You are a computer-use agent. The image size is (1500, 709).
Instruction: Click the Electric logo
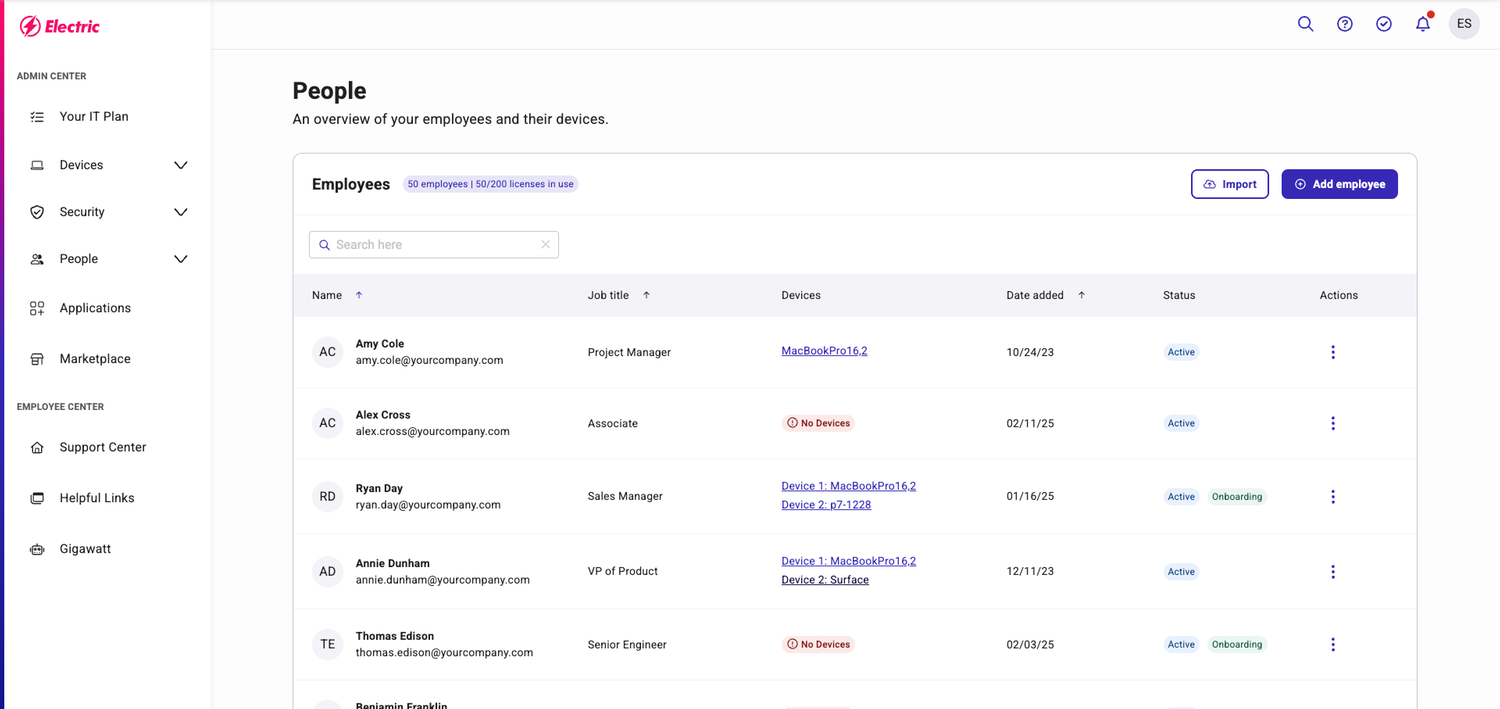pyautogui.click(x=60, y=25)
